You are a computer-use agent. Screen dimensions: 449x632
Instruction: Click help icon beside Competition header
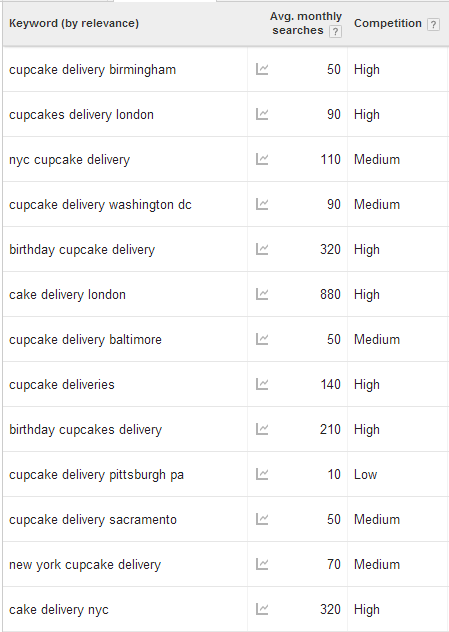433,24
